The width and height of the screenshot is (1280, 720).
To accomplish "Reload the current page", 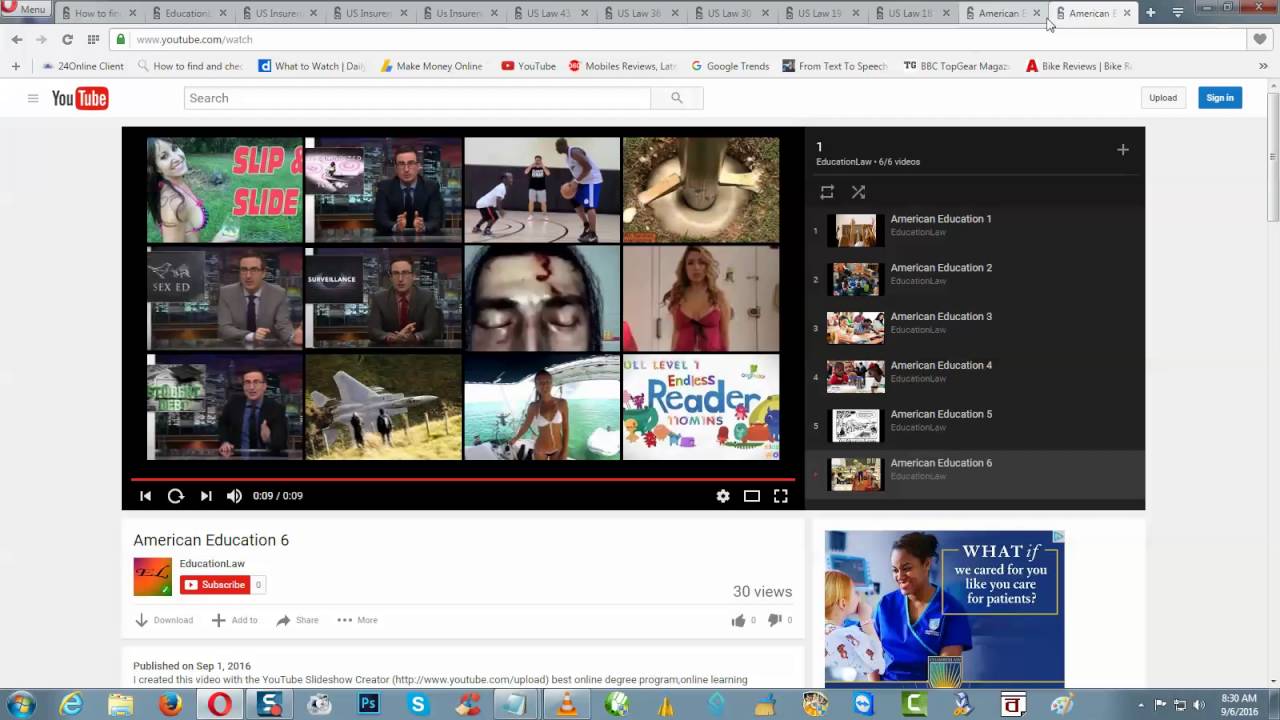I will pos(67,39).
